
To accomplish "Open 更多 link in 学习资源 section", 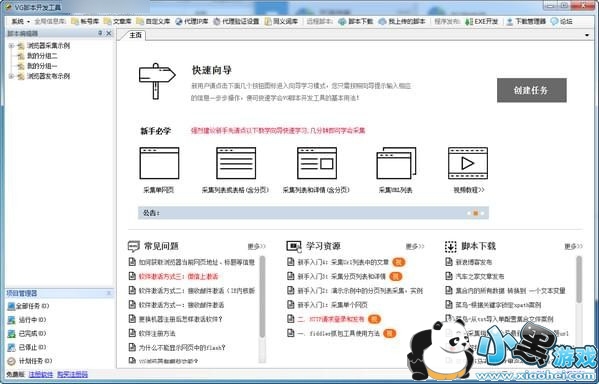I will pyautogui.click(x=414, y=246).
